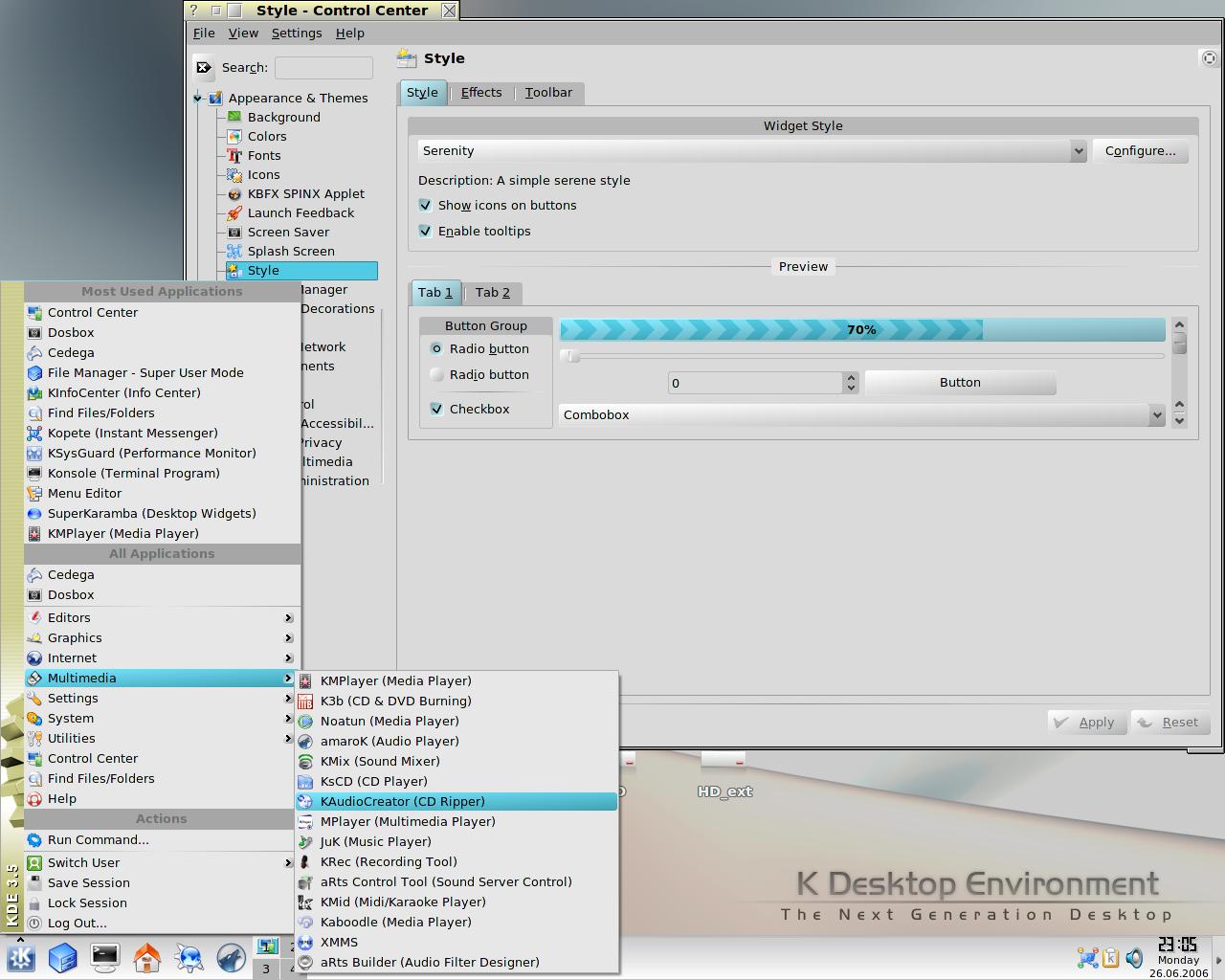Open the Home folder icon on the panel
This screenshot has height=980, width=1225.
147,957
